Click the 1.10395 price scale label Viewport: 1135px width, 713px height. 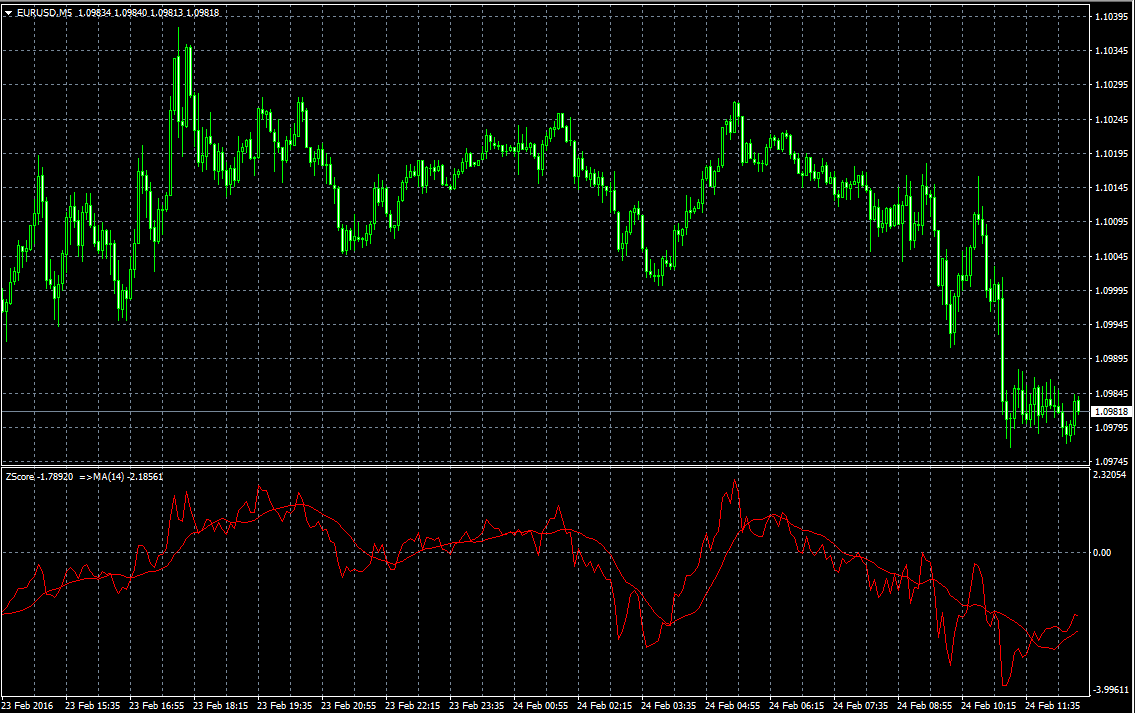tap(1111, 17)
